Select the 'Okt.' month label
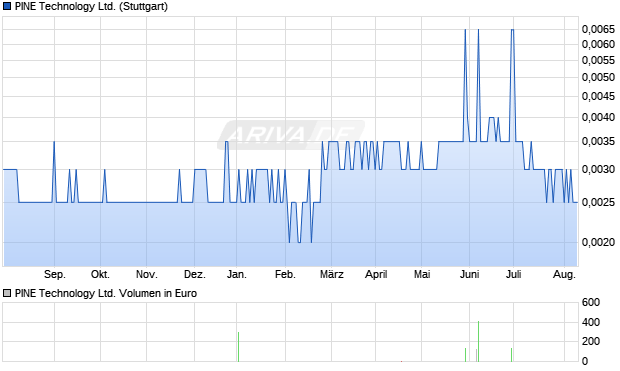Image resolution: width=620 pixels, height=371 pixels. point(100,274)
